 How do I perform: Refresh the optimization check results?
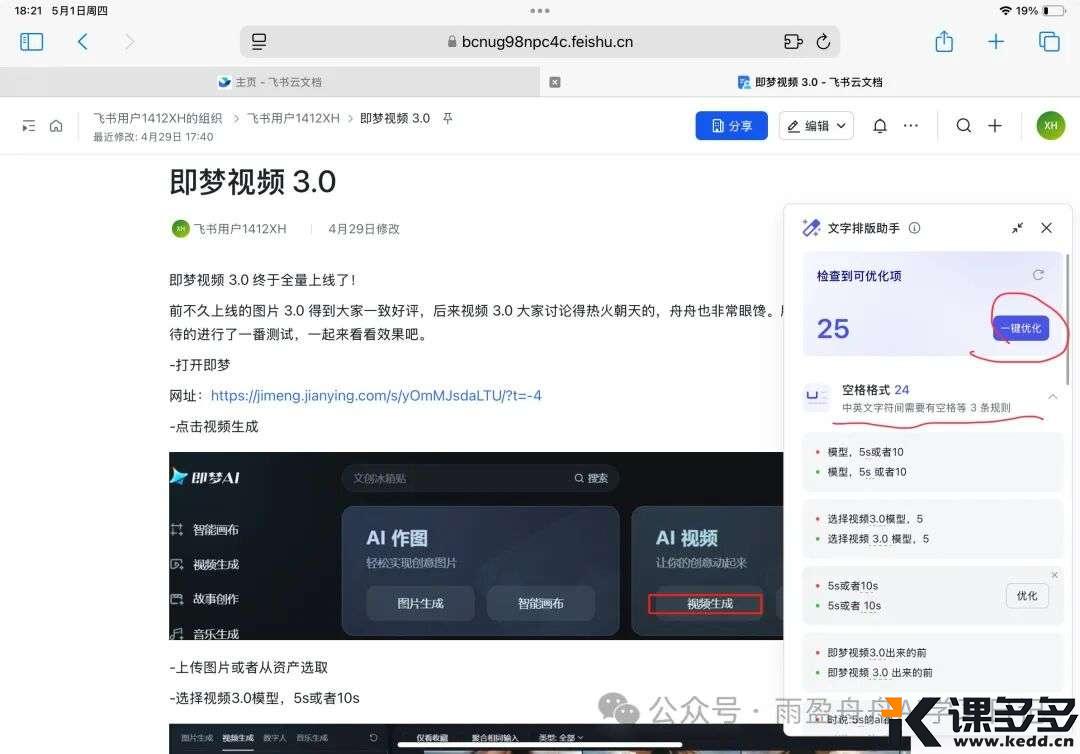(x=1038, y=275)
